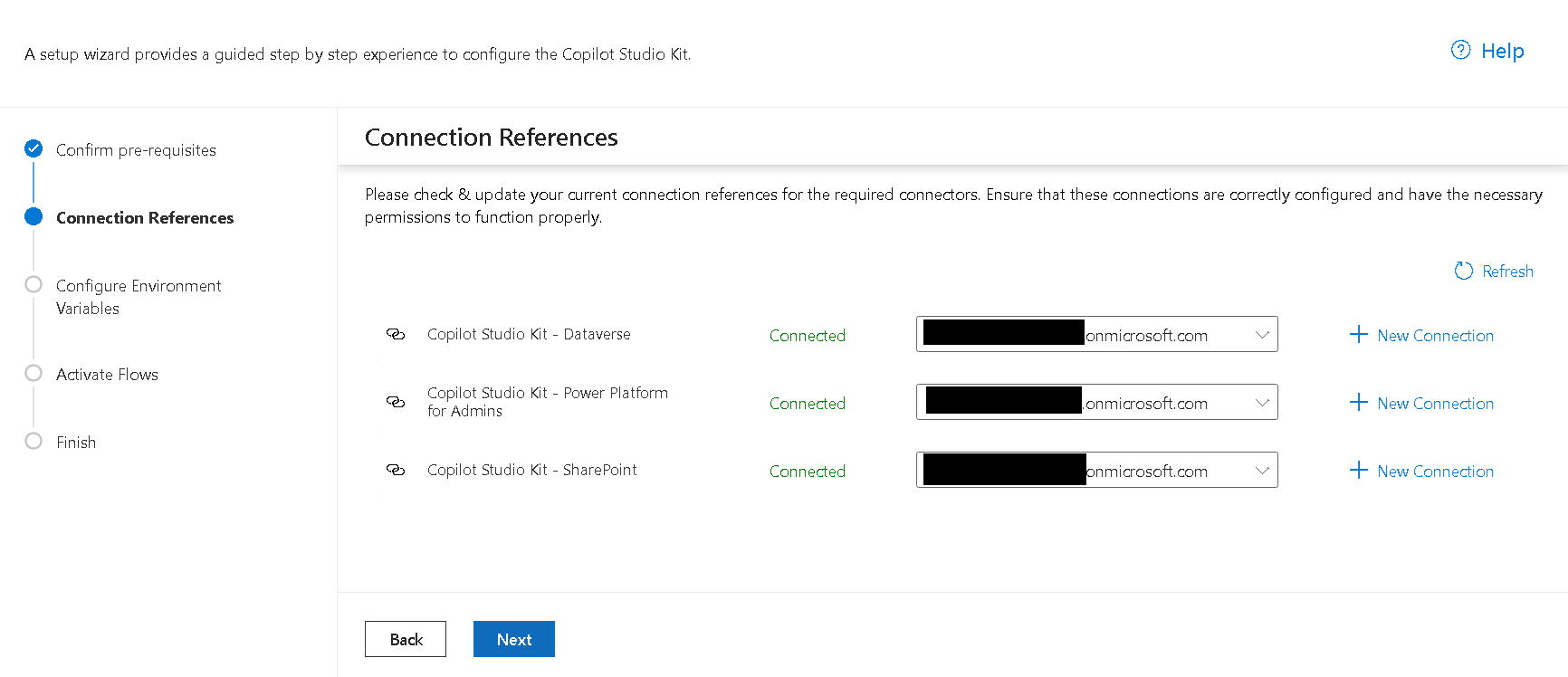Screen dimensions: 1568x677
Task: Click the Refresh circular arrow icon
Action: (x=1463, y=271)
